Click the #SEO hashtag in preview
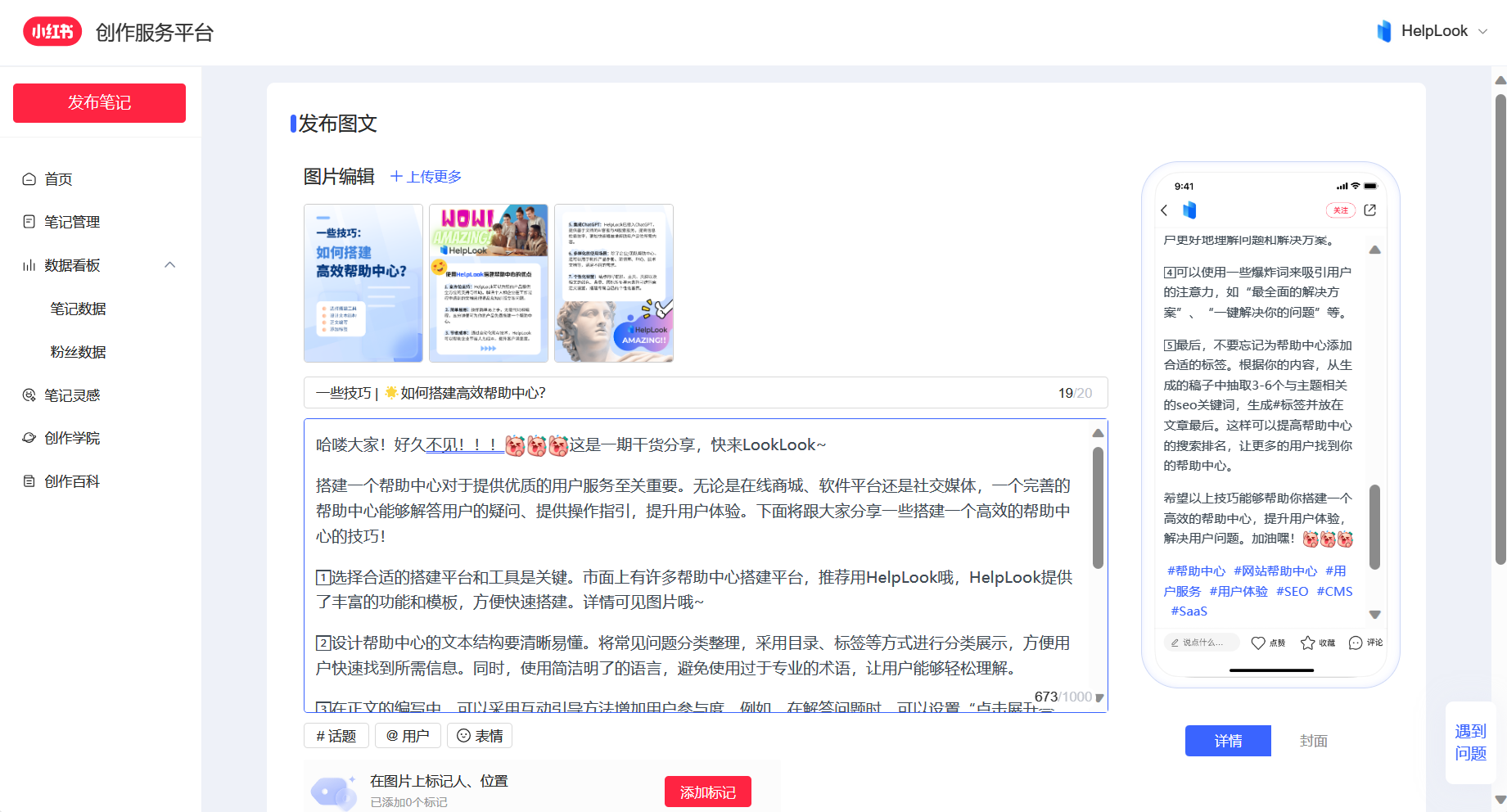Viewport: 1507px width, 812px height. 1292,592
